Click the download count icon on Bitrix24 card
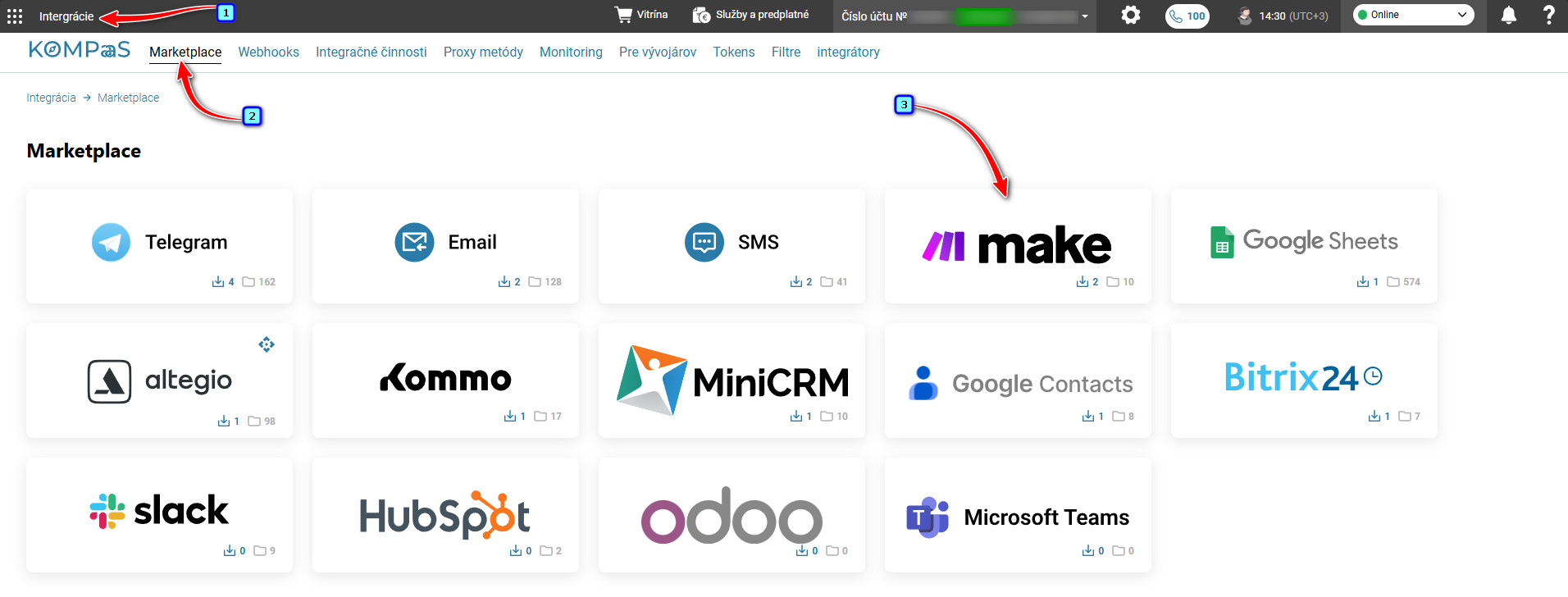1568x597 pixels. pyautogui.click(x=1374, y=416)
